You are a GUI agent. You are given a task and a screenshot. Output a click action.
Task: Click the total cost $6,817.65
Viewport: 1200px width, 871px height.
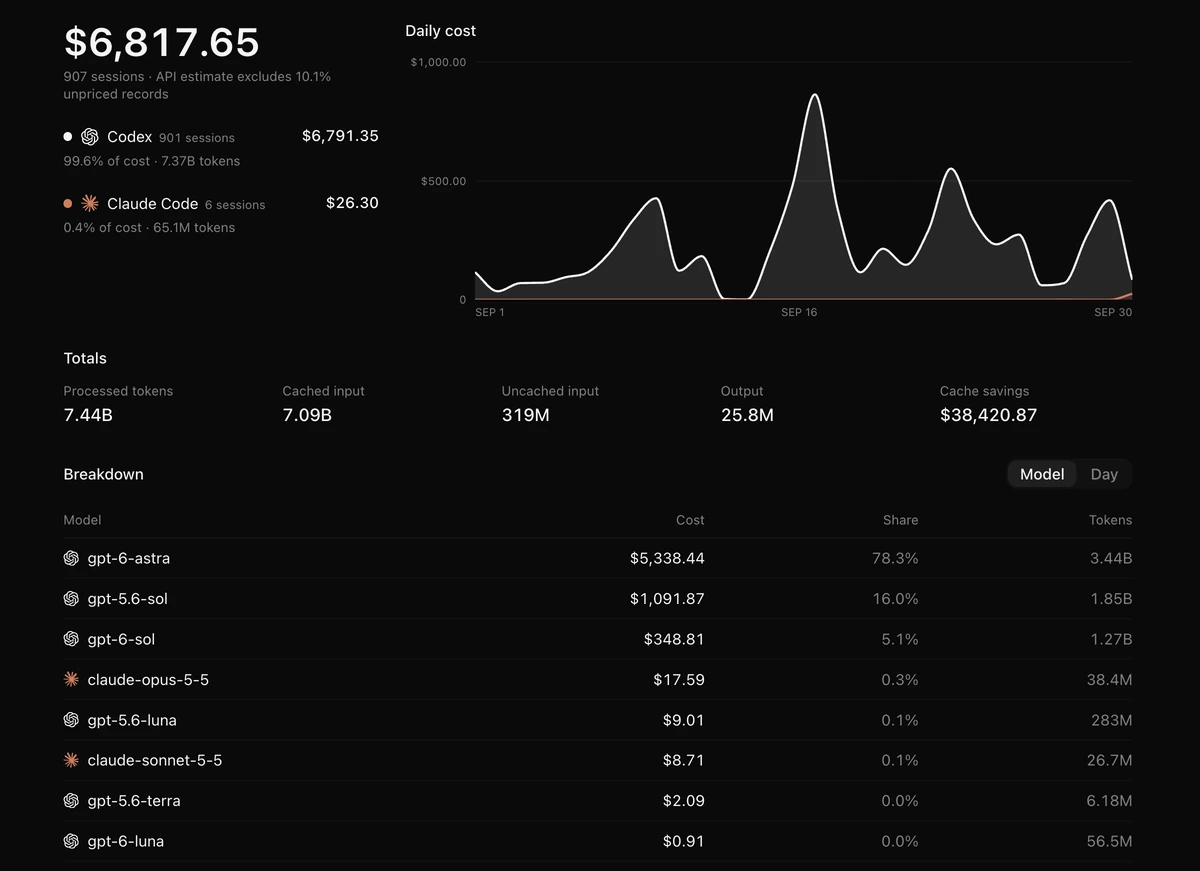tap(162, 43)
